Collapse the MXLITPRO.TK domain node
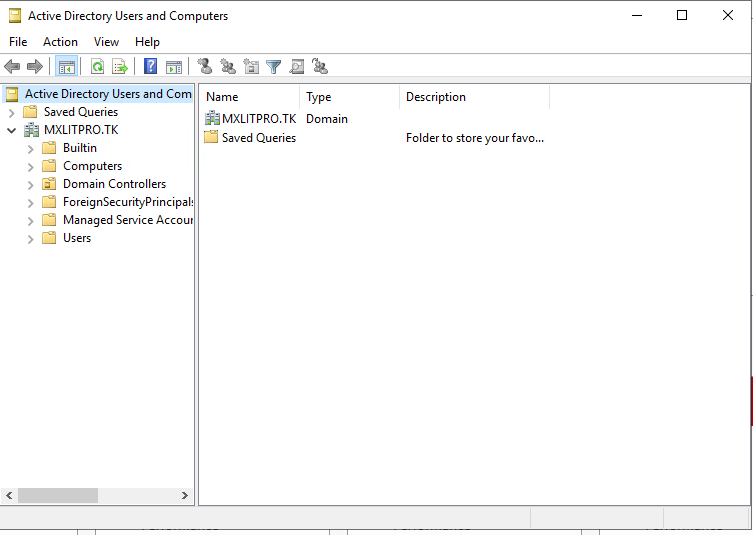 [x=12, y=130]
